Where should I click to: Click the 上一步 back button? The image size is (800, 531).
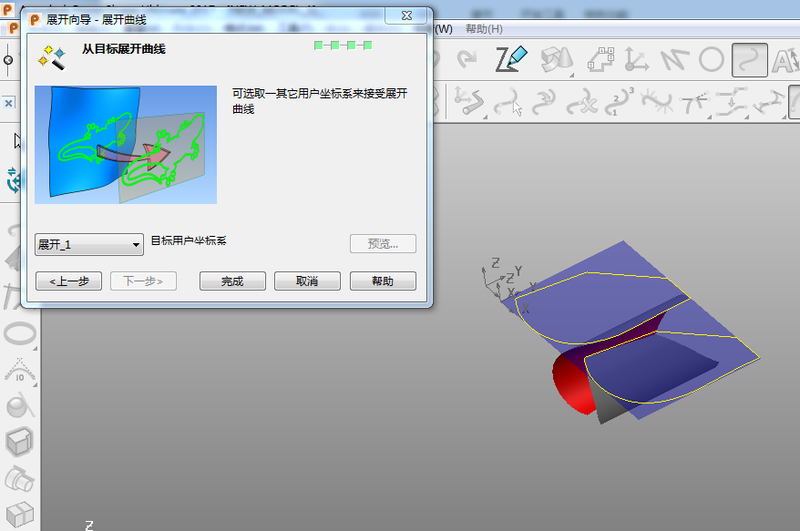[68, 281]
